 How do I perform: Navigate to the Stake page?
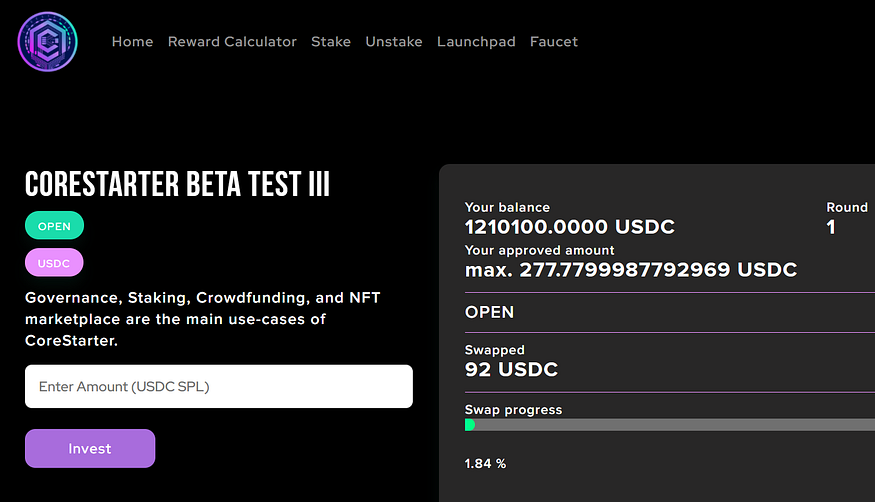[x=331, y=42]
